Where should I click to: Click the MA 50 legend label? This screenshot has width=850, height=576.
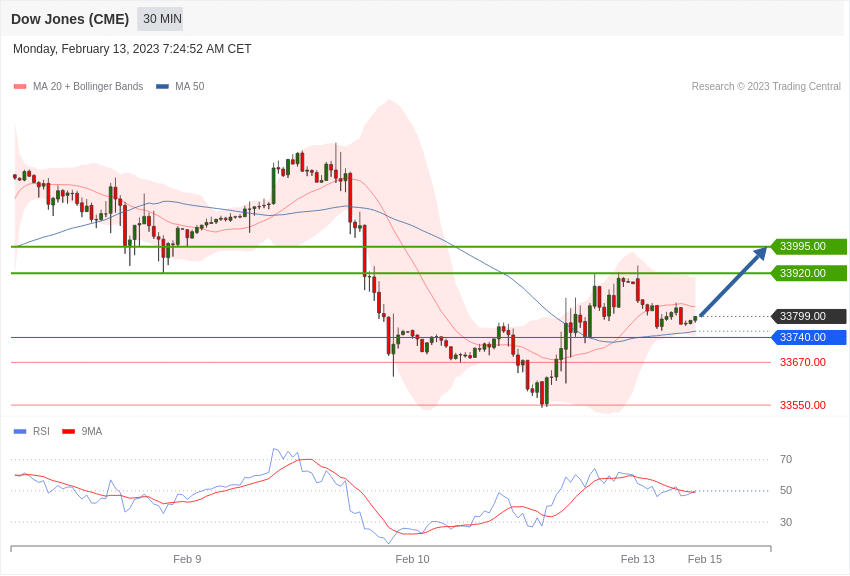[x=190, y=87]
